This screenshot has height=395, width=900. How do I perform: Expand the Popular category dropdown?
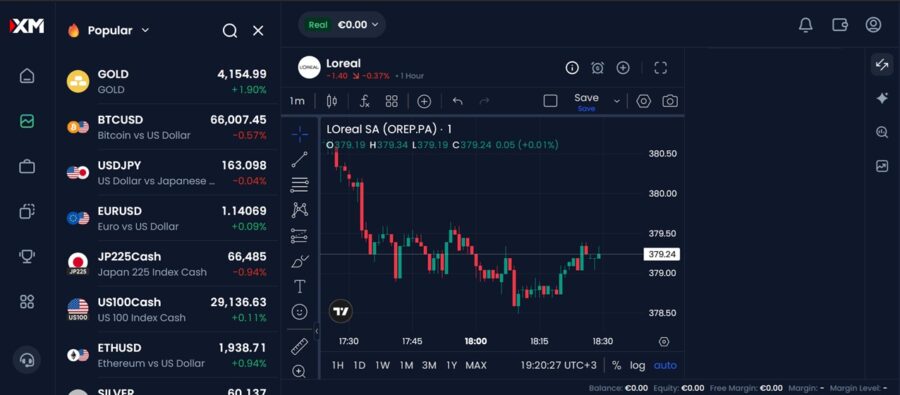pyautogui.click(x=145, y=30)
